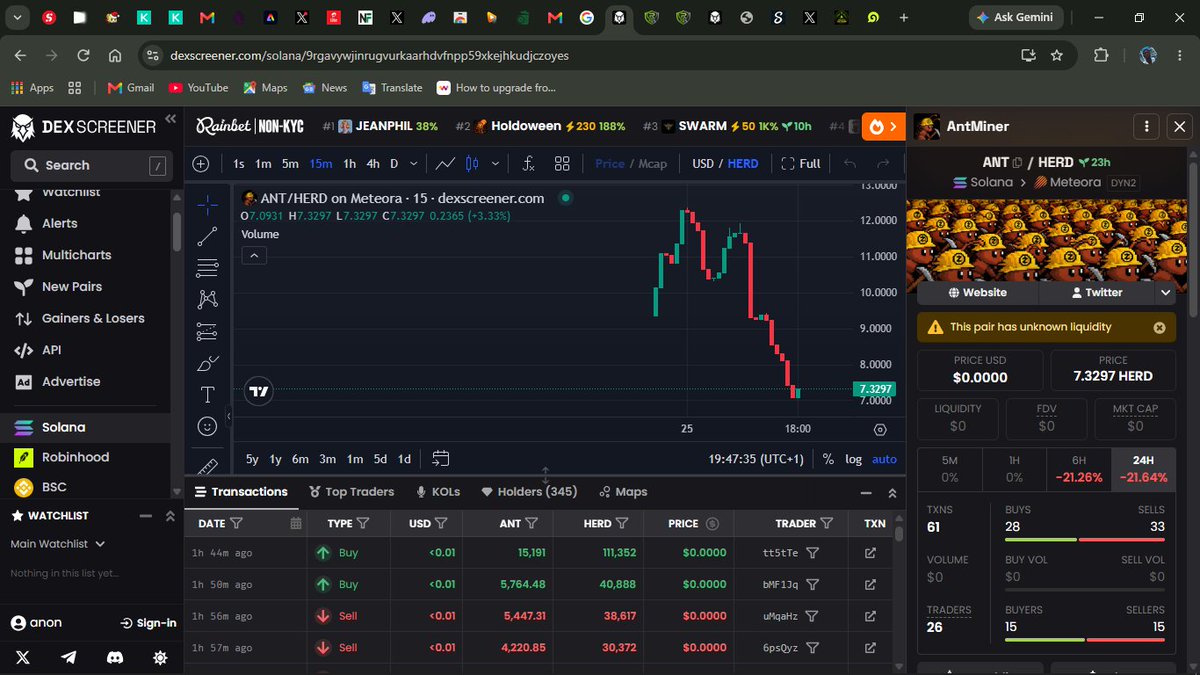Screen dimensions: 1200x675
Task: Switch to the Top Traders tab
Action: (x=351, y=492)
